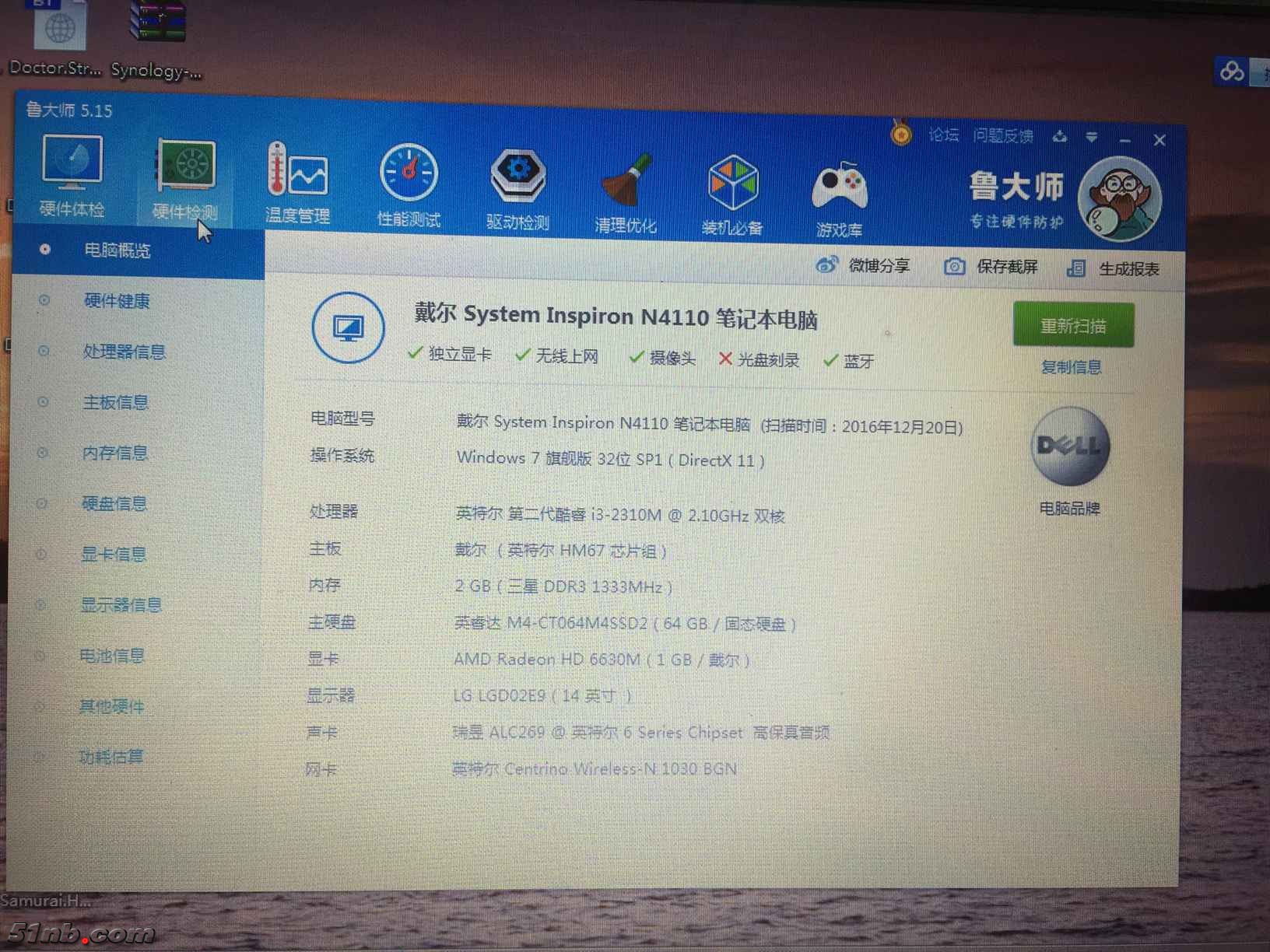Click the 鲁大师 mascot avatar

1120,198
